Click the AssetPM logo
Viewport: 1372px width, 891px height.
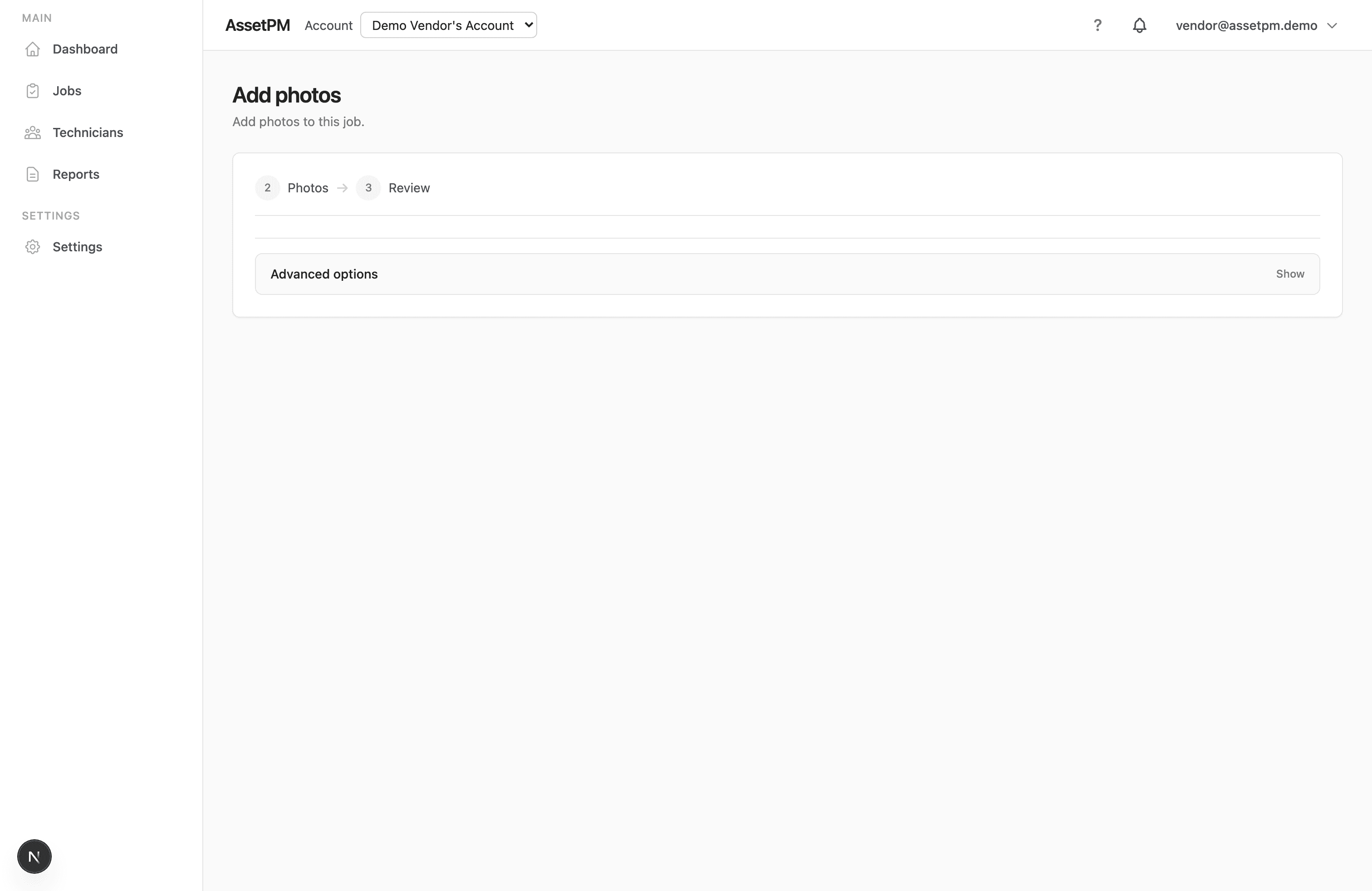click(x=257, y=25)
